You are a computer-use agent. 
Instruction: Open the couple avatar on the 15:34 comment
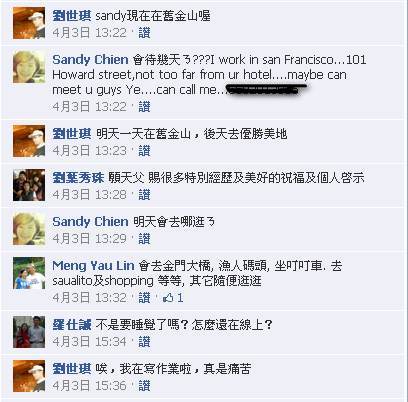pyautogui.click(x=29, y=332)
